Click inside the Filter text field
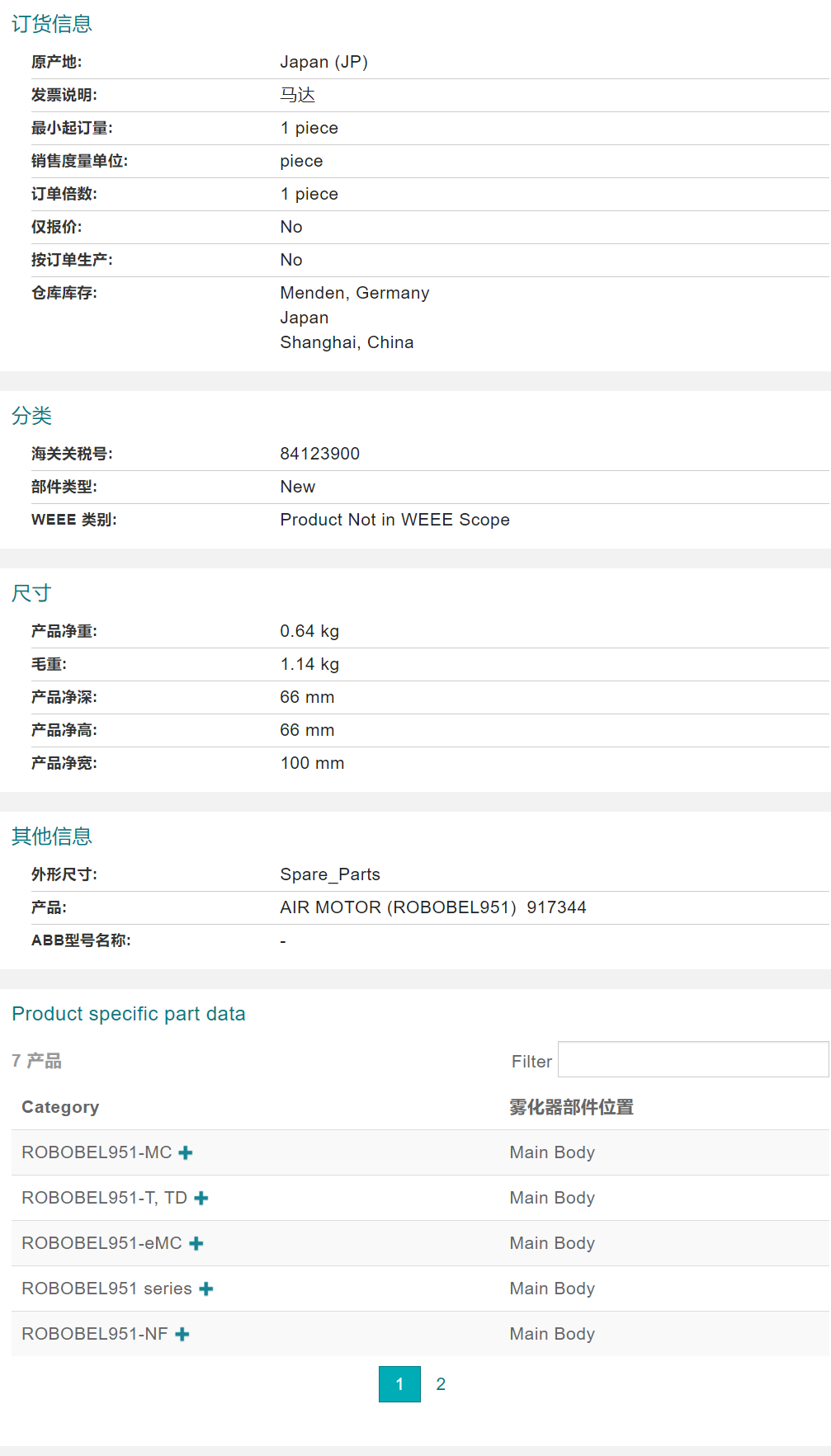 coord(692,1060)
